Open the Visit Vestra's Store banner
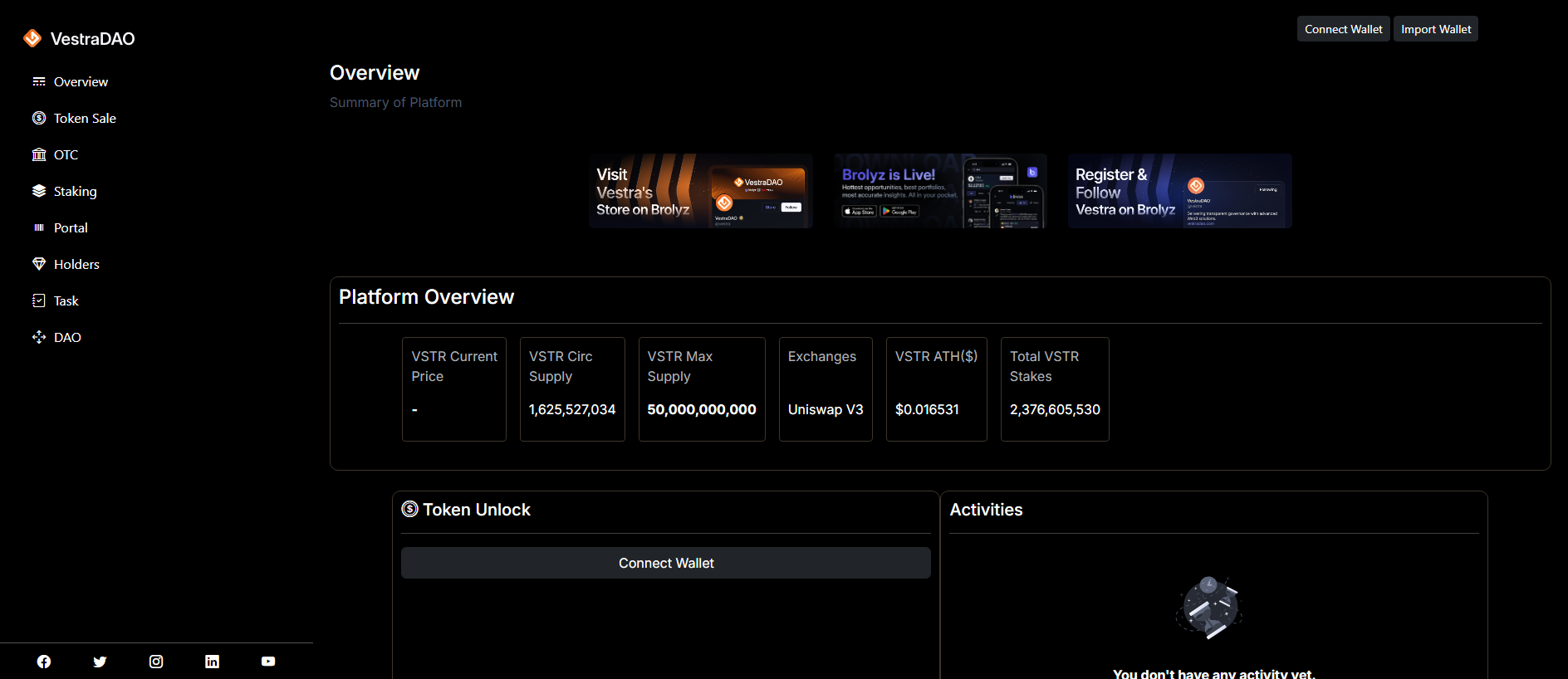Screen dimensions: 1568x679 click(701, 191)
